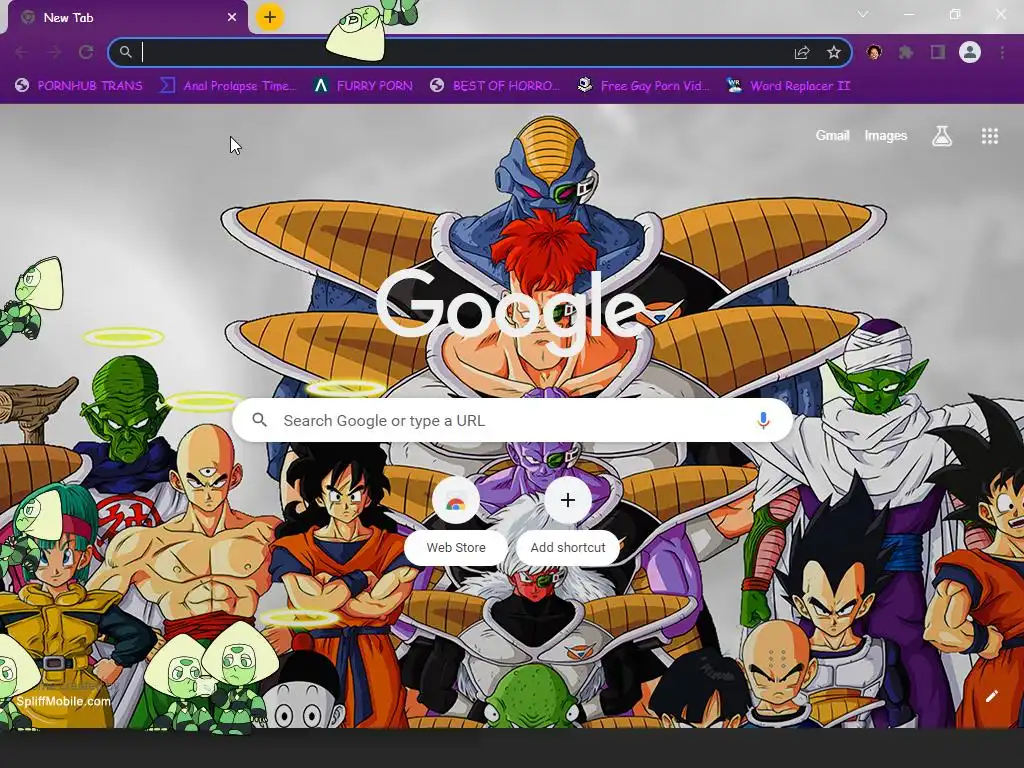Open Gmail link
Screen dimensions: 1024x768
coord(832,136)
